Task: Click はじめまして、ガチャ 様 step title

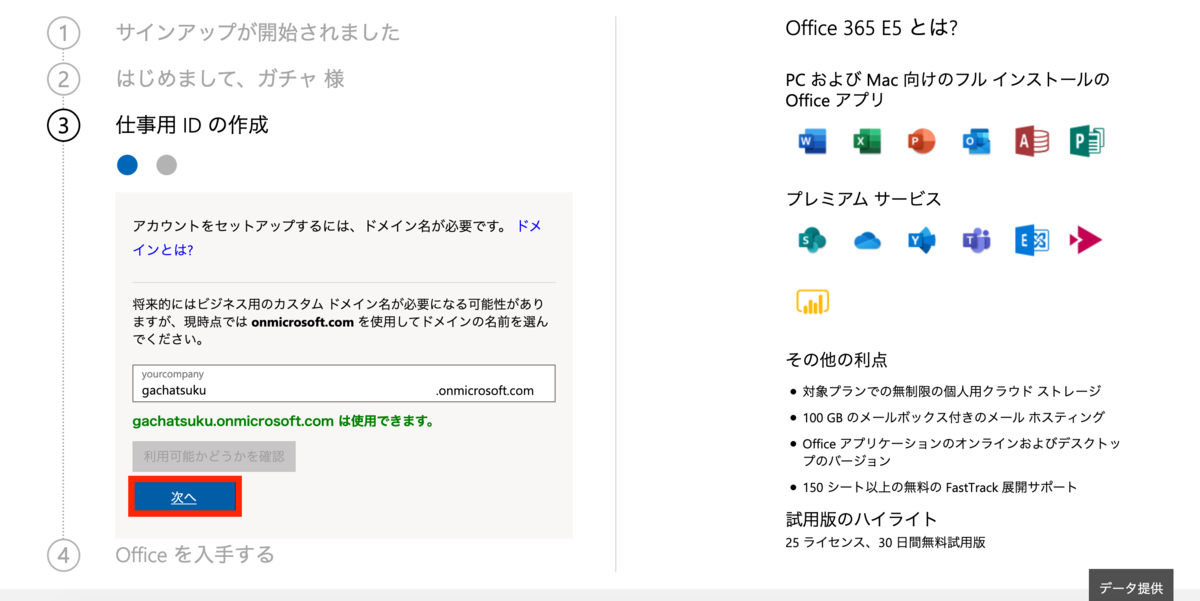Action: (230, 78)
